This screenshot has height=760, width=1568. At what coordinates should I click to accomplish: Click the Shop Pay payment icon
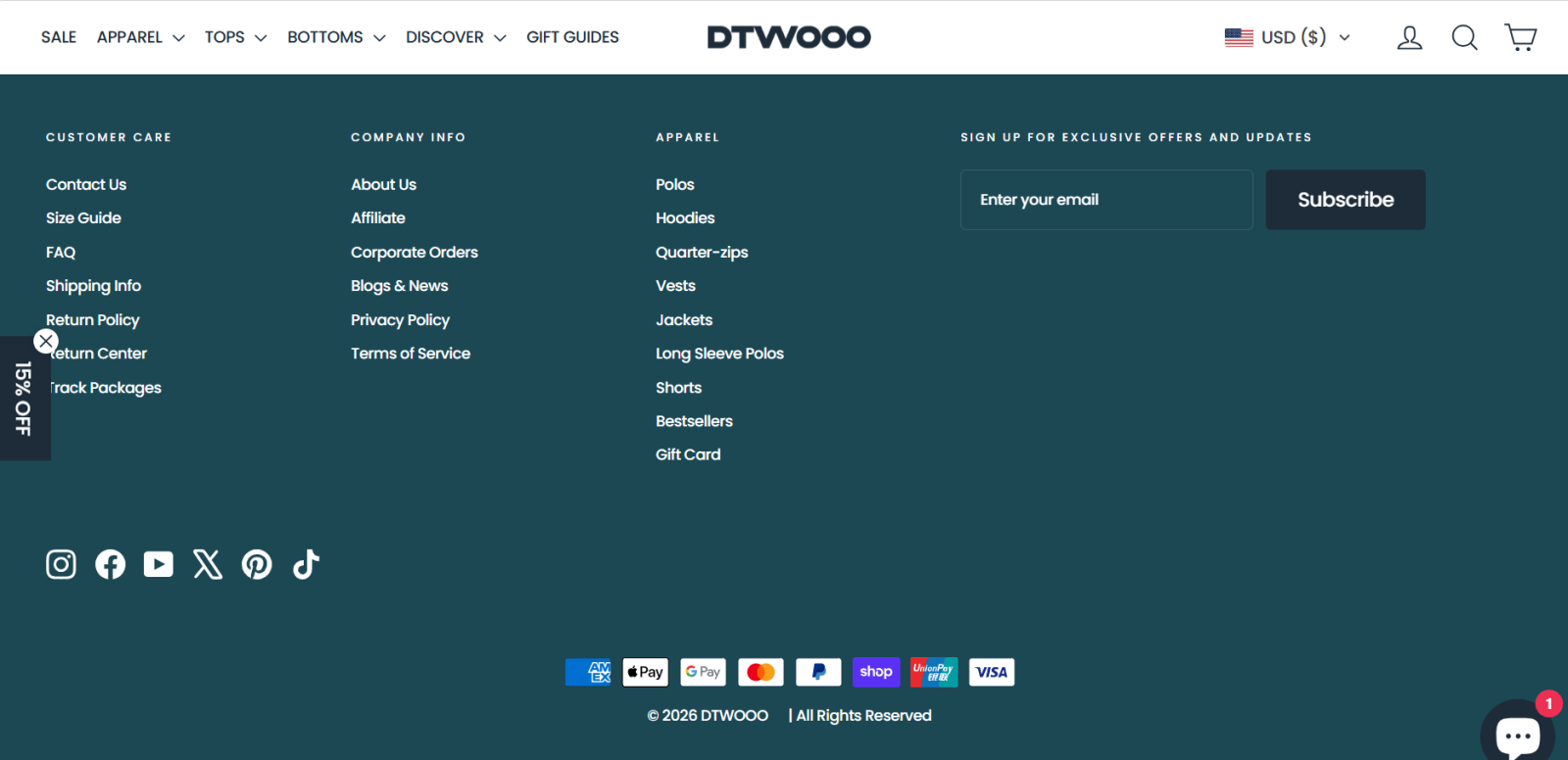click(x=876, y=672)
